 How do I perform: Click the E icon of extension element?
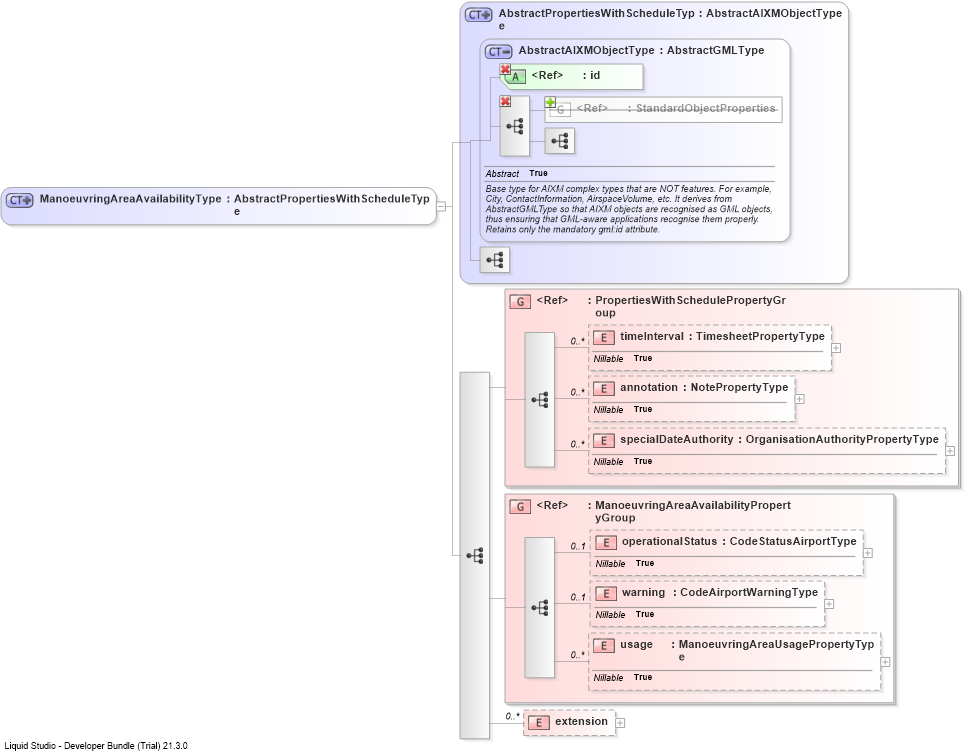tap(539, 723)
